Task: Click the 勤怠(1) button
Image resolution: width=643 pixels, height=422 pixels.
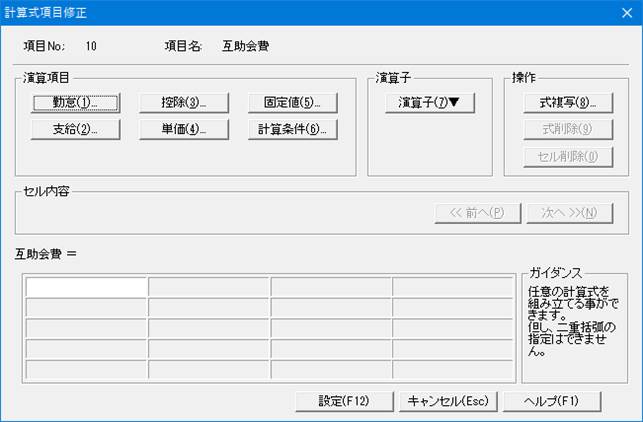Action: 75,103
